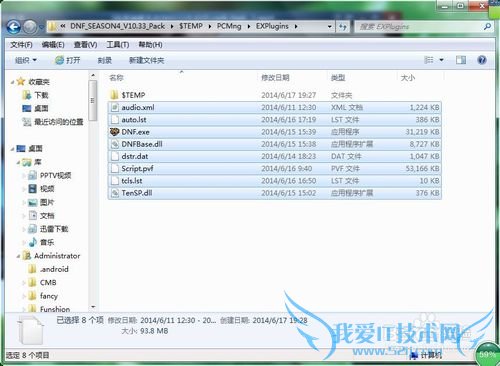Open the 文件(F) menu

click(x=21, y=45)
